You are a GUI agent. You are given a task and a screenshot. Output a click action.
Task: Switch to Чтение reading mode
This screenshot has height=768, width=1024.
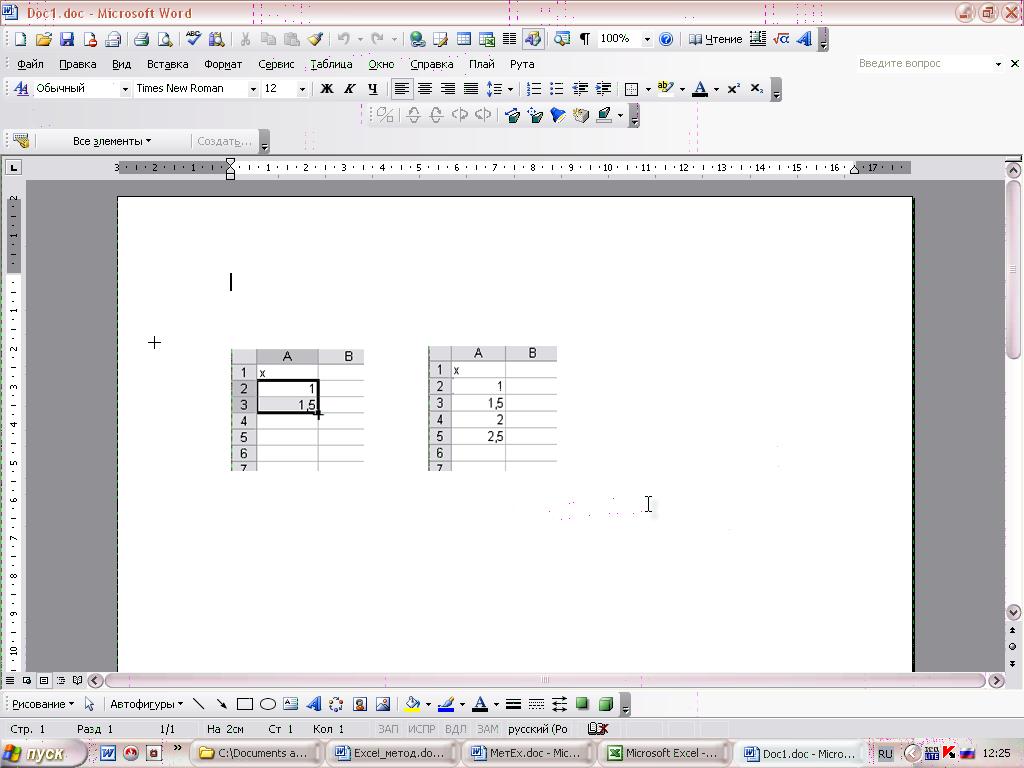[x=716, y=39]
